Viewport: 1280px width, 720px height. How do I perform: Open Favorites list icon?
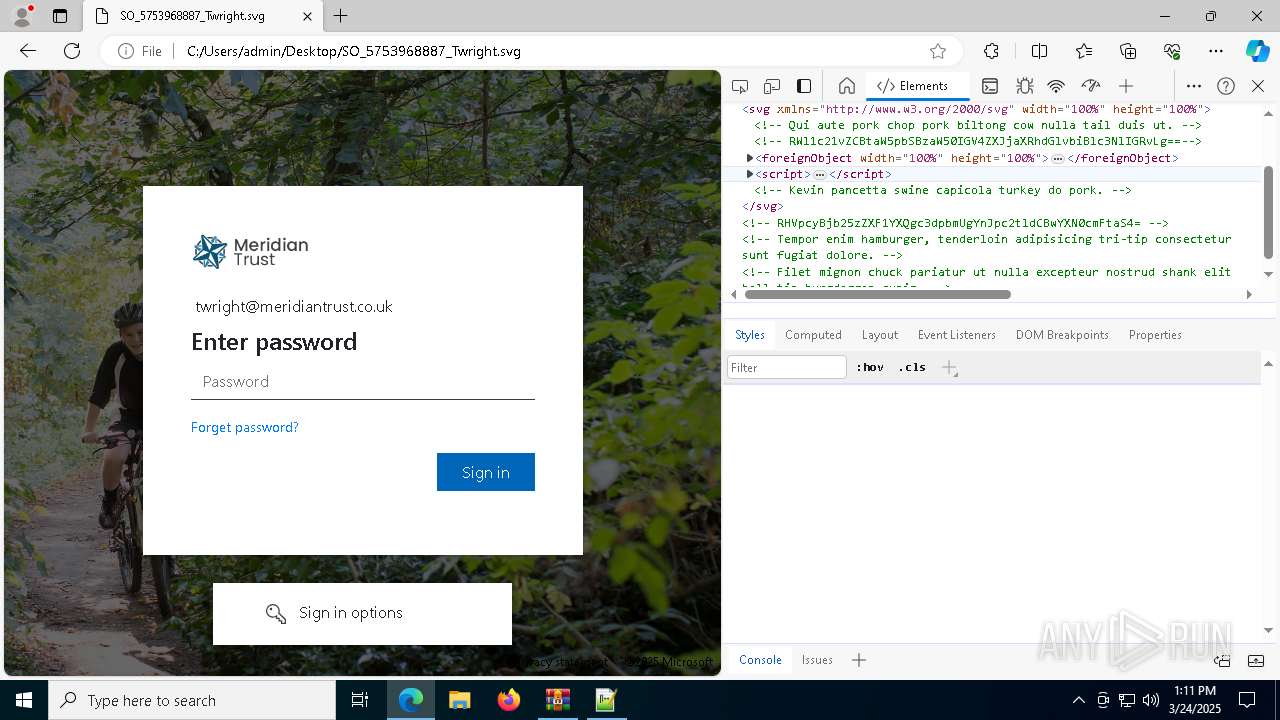pyautogui.click(x=1084, y=51)
